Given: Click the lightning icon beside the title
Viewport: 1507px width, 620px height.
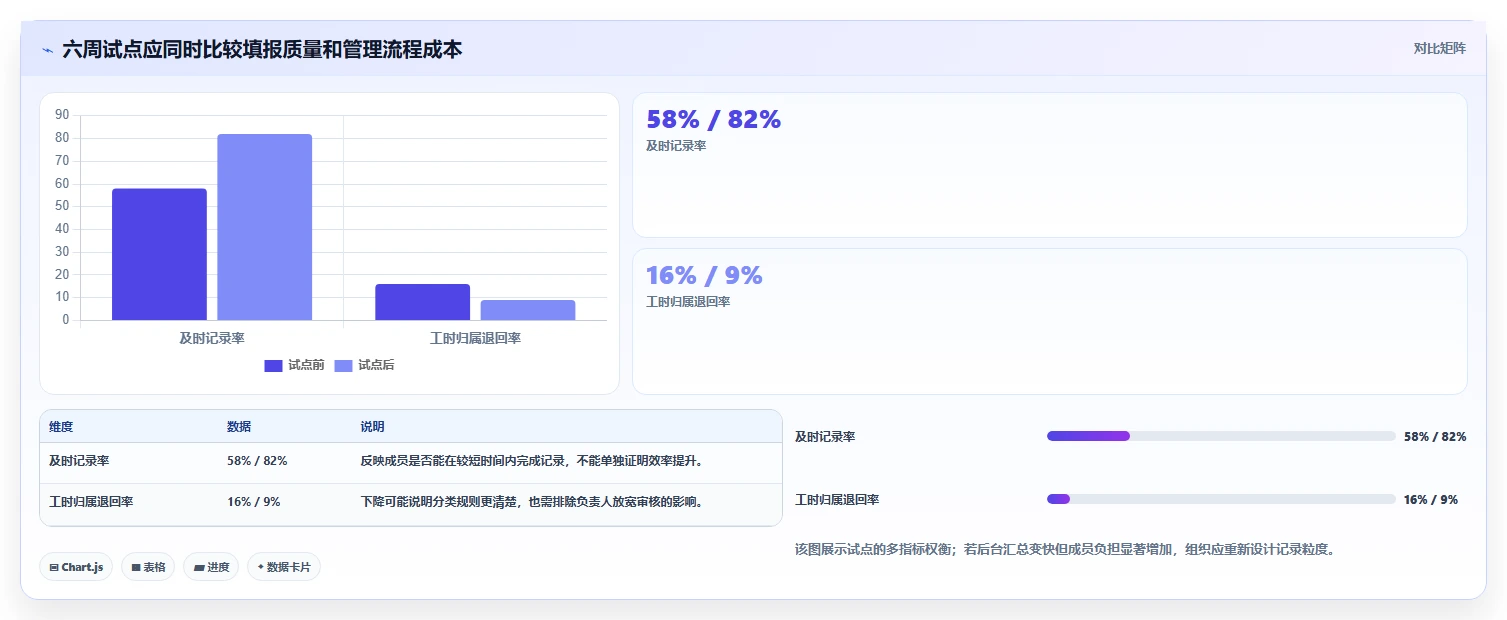Looking at the screenshot, I should [x=47, y=49].
